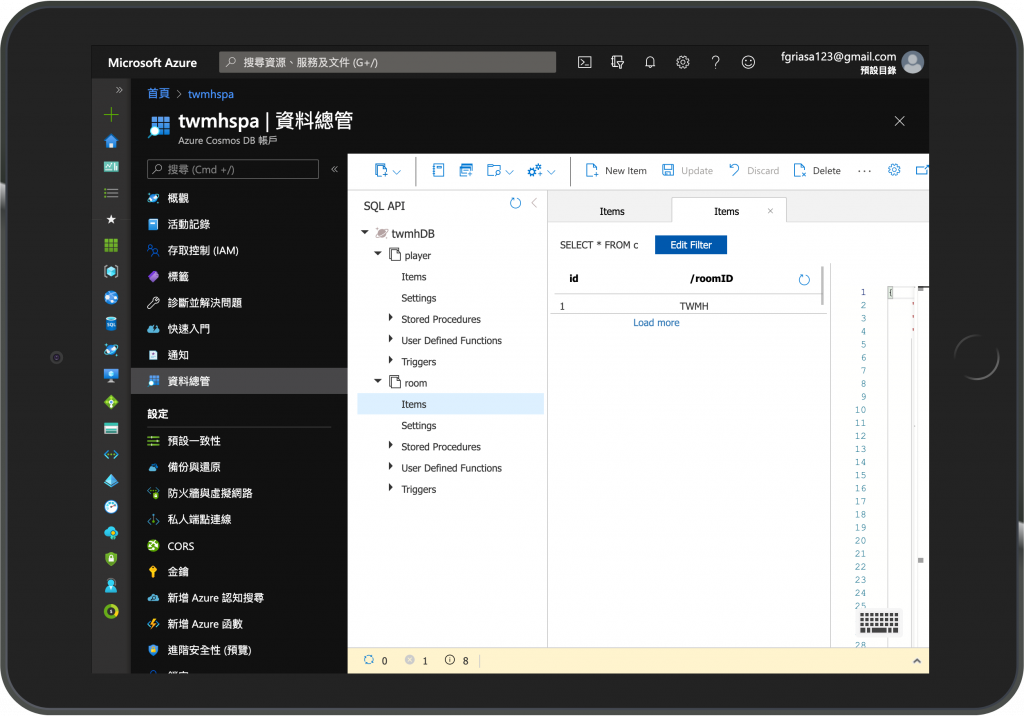Click the twmhspa breadcrumb link
Viewport: 1024px width, 716px height.
click(x=211, y=94)
